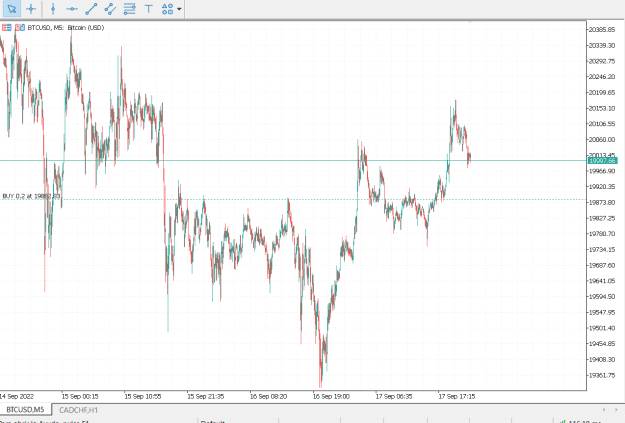Click the 20153.10 price scale label
Screen dimensions: 625x423
(x=602, y=108)
